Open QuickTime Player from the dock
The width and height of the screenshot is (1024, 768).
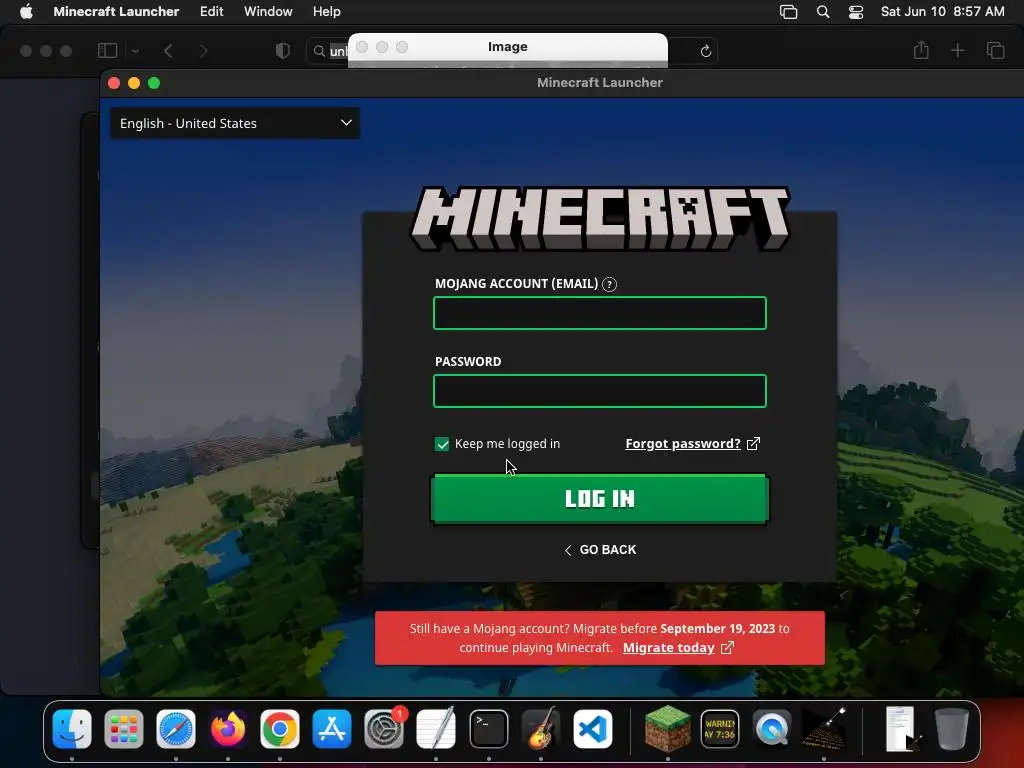(x=772, y=729)
